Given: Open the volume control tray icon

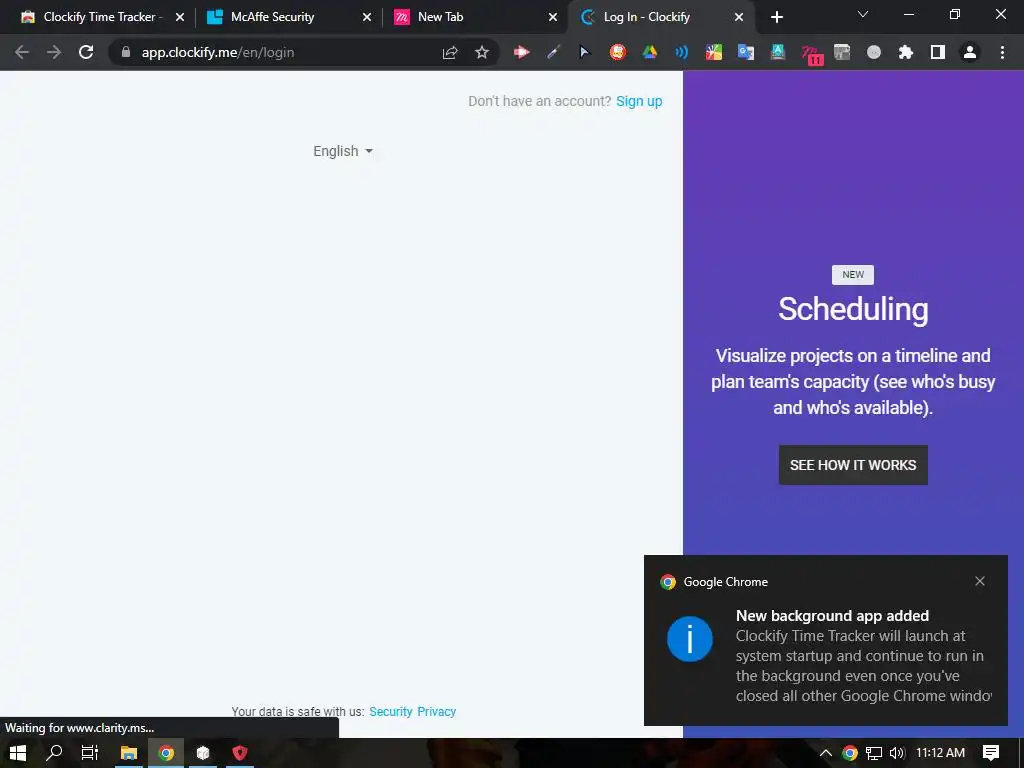Looking at the screenshot, I should 897,753.
